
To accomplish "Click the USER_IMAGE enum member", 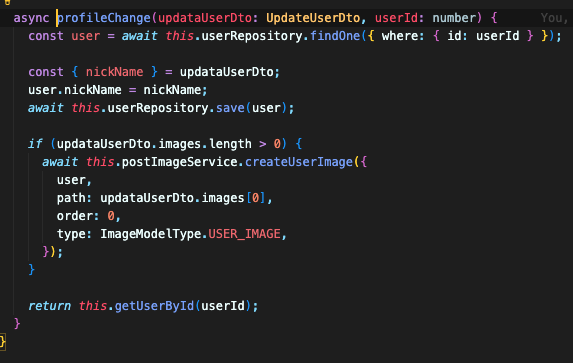I will [x=244, y=234].
